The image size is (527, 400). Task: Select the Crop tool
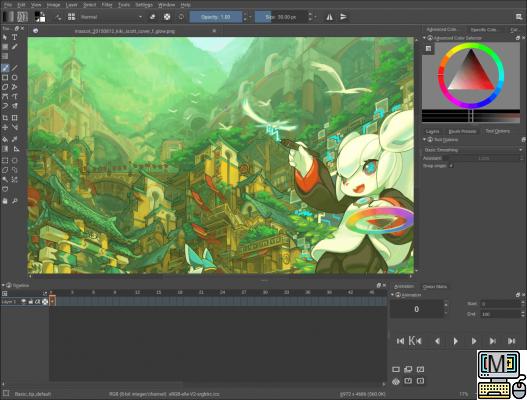(x=5, y=118)
